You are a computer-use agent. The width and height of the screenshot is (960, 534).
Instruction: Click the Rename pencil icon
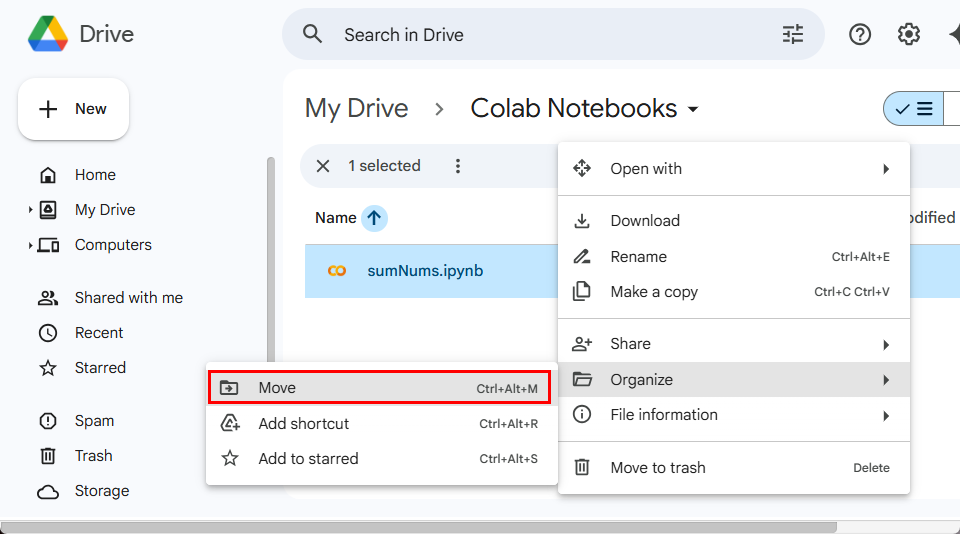click(x=582, y=256)
